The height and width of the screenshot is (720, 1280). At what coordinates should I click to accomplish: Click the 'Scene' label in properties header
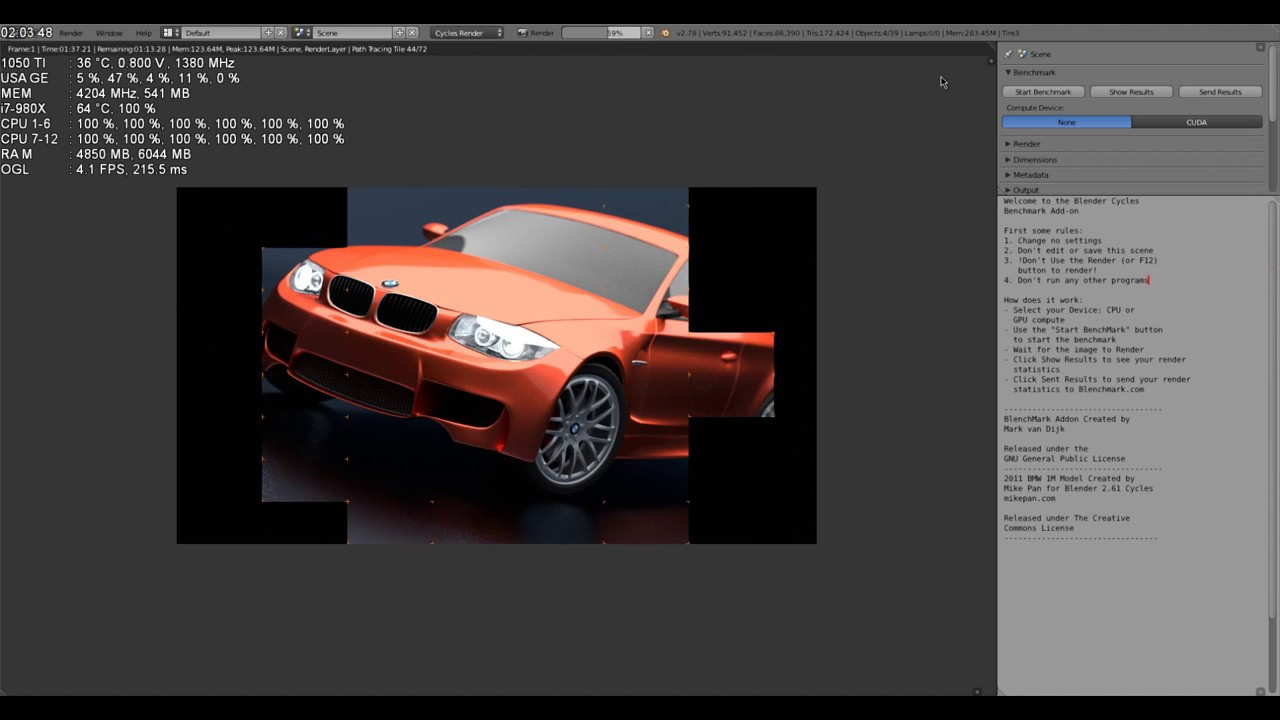pos(1040,54)
